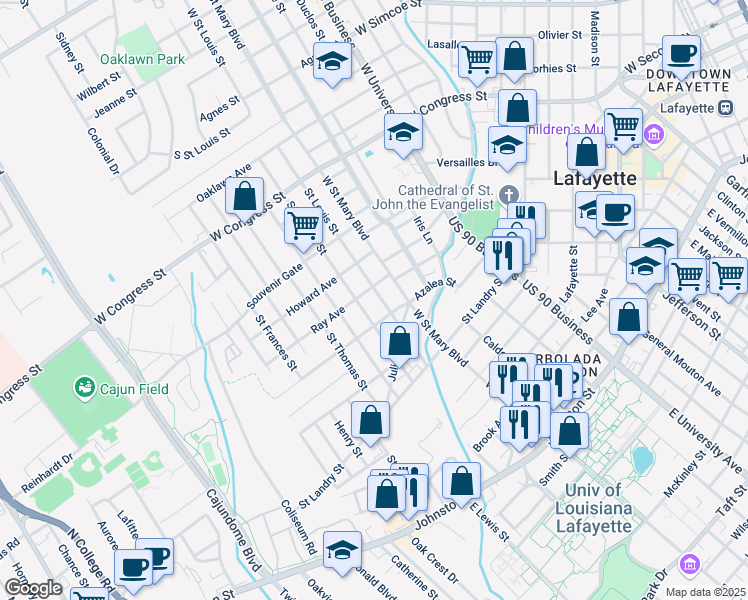Select the shopping bag marker near Smith St
Image resolution: width=748 pixels, height=600 pixels.
coord(569,432)
